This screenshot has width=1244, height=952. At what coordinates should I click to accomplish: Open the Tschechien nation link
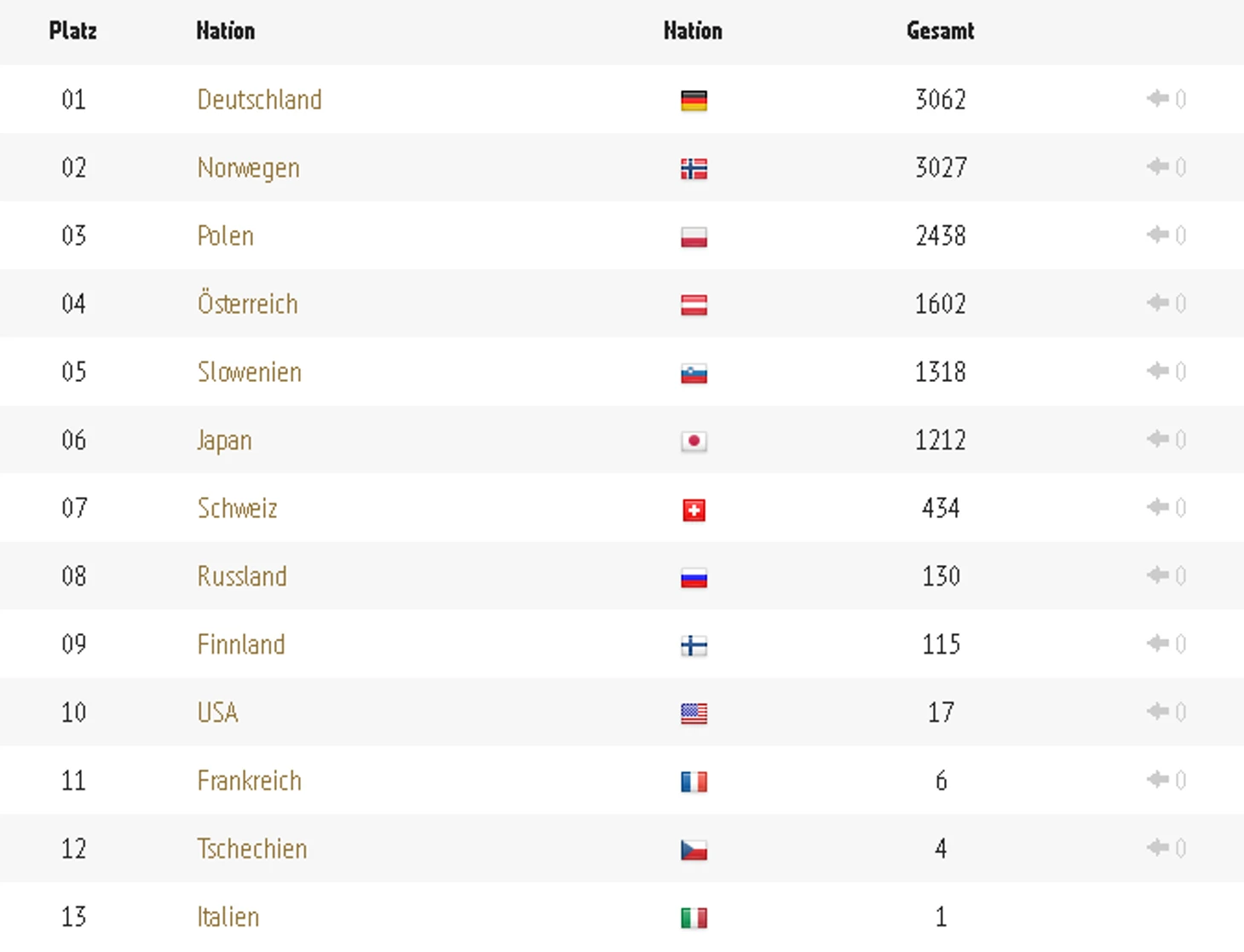click(251, 849)
